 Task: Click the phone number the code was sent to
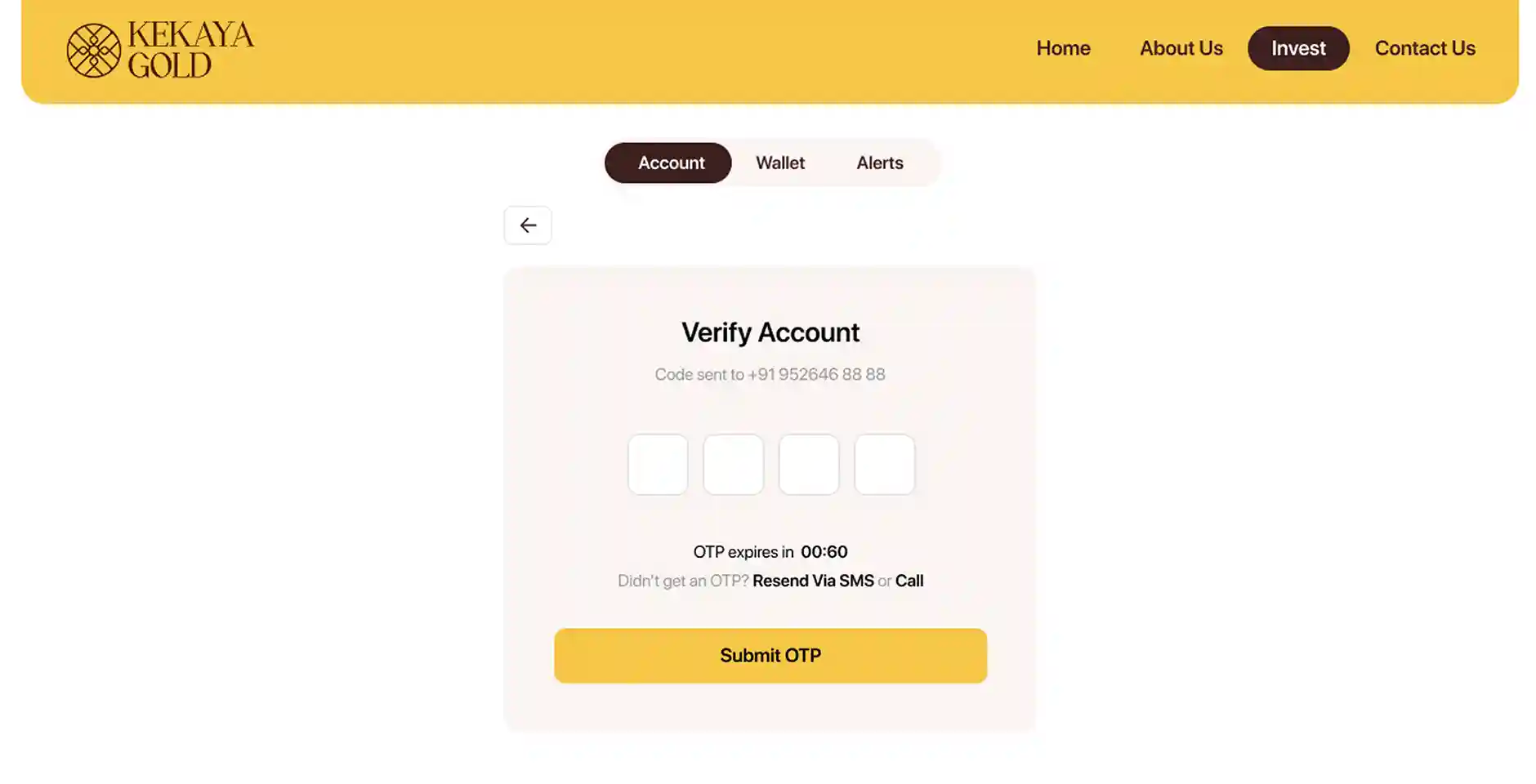(816, 374)
